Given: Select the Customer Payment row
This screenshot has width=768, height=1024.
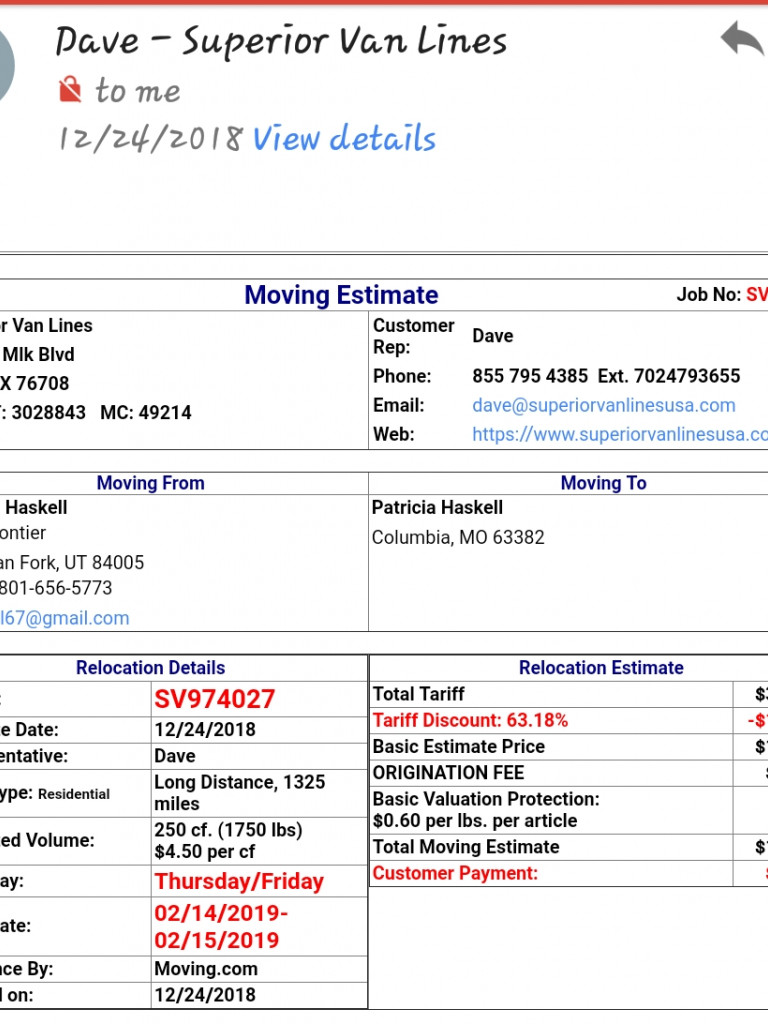Looking at the screenshot, I should point(569,873).
